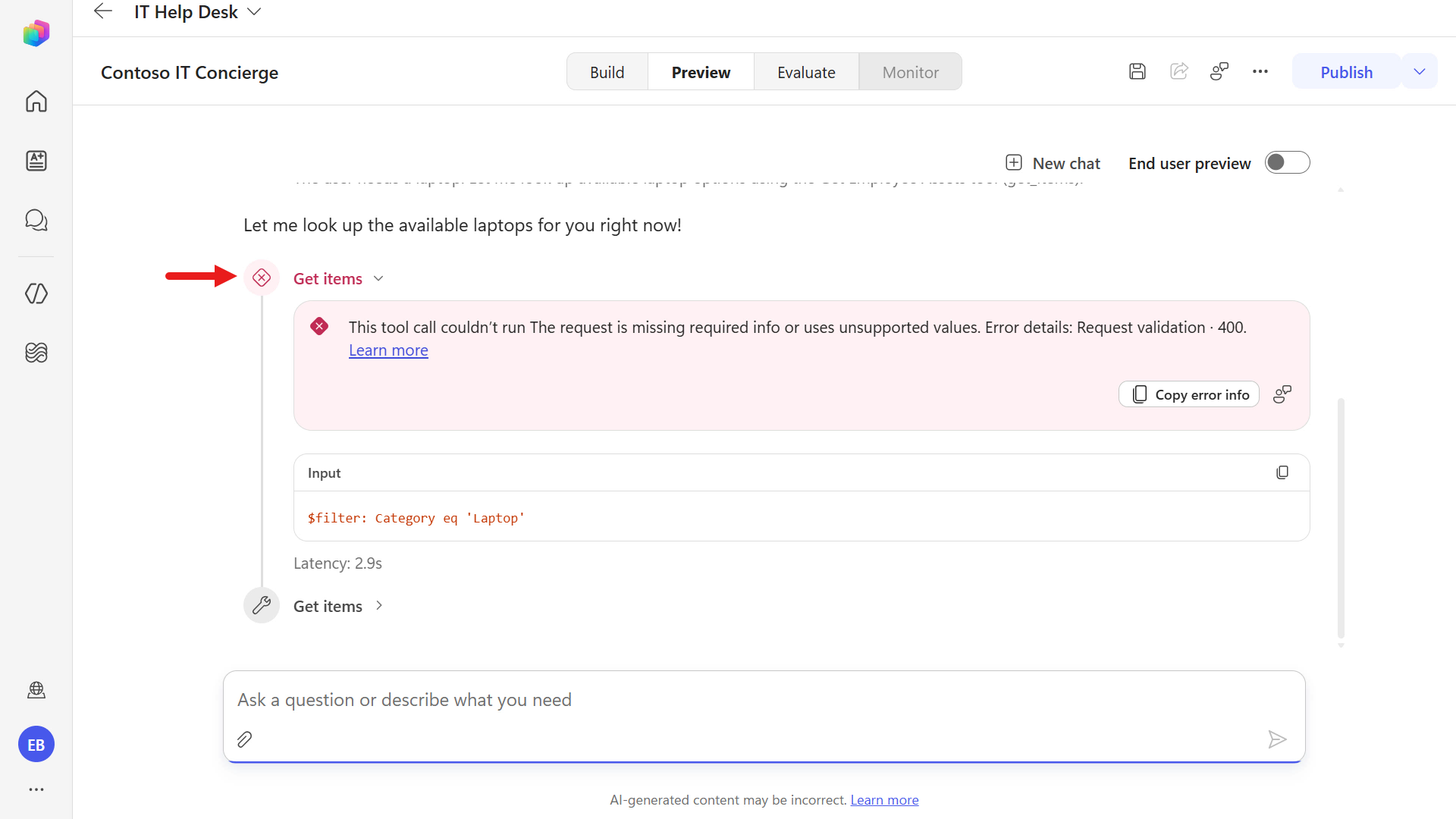
Task: Click the $filter Category eq 'Laptop' code
Action: coord(416,518)
